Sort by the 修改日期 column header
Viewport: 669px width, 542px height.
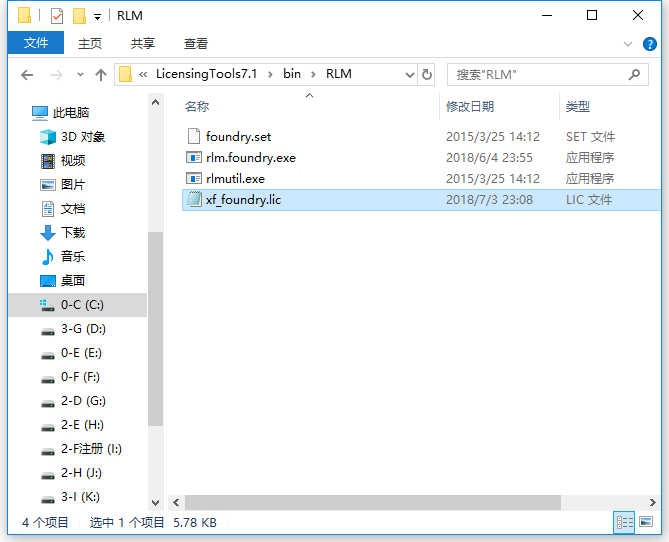pyautogui.click(x=470, y=107)
